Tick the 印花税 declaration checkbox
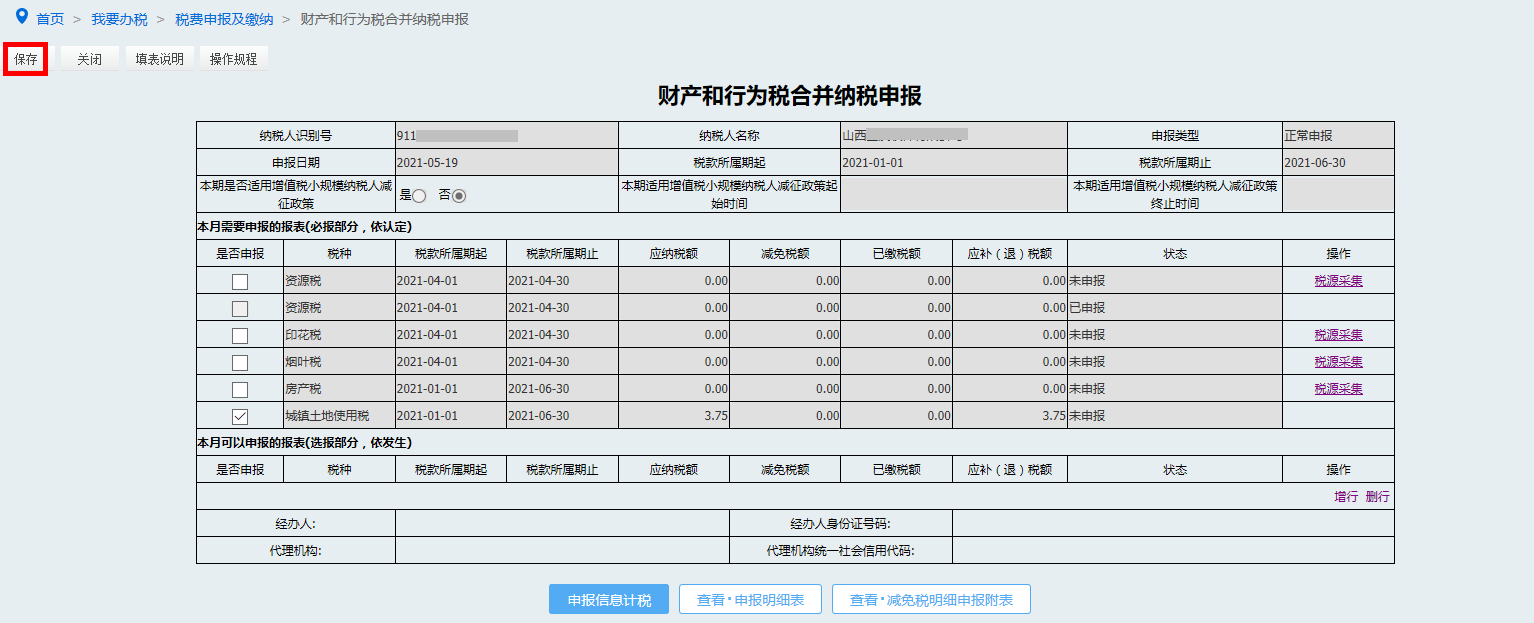 tap(240, 335)
